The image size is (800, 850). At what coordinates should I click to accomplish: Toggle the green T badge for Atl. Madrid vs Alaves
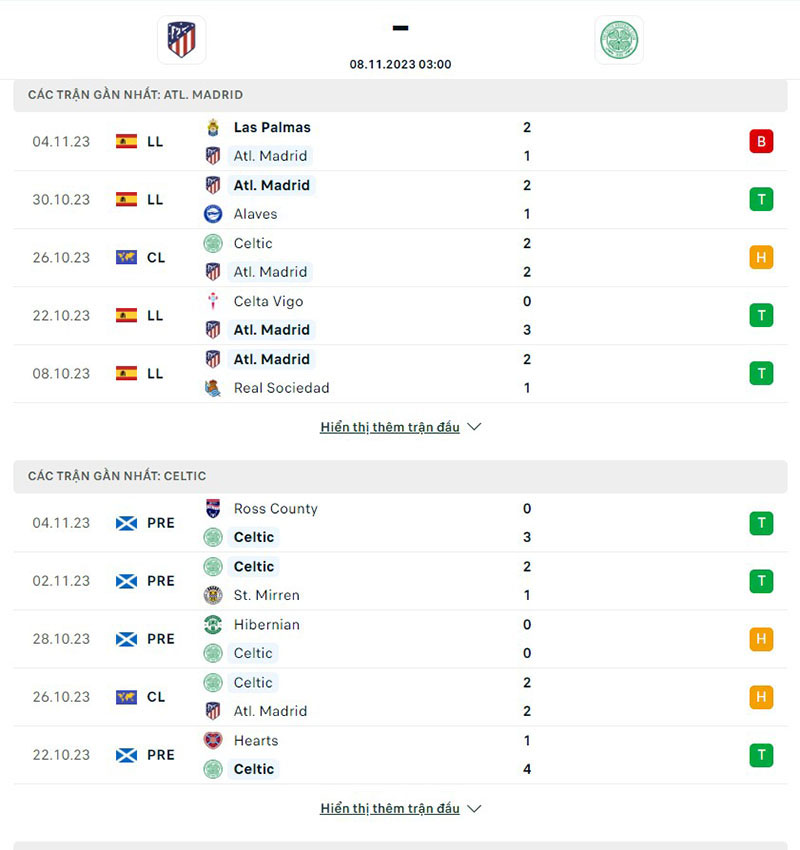pos(761,199)
